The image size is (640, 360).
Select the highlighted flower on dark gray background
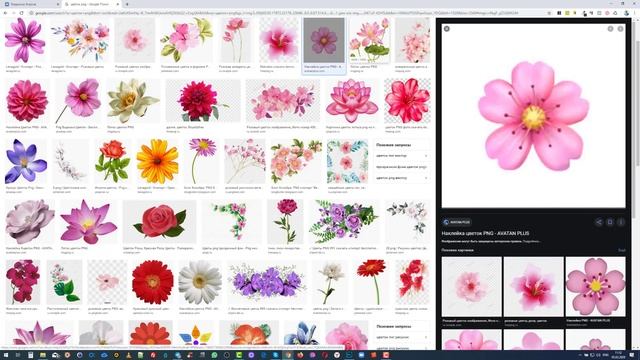point(324,40)
